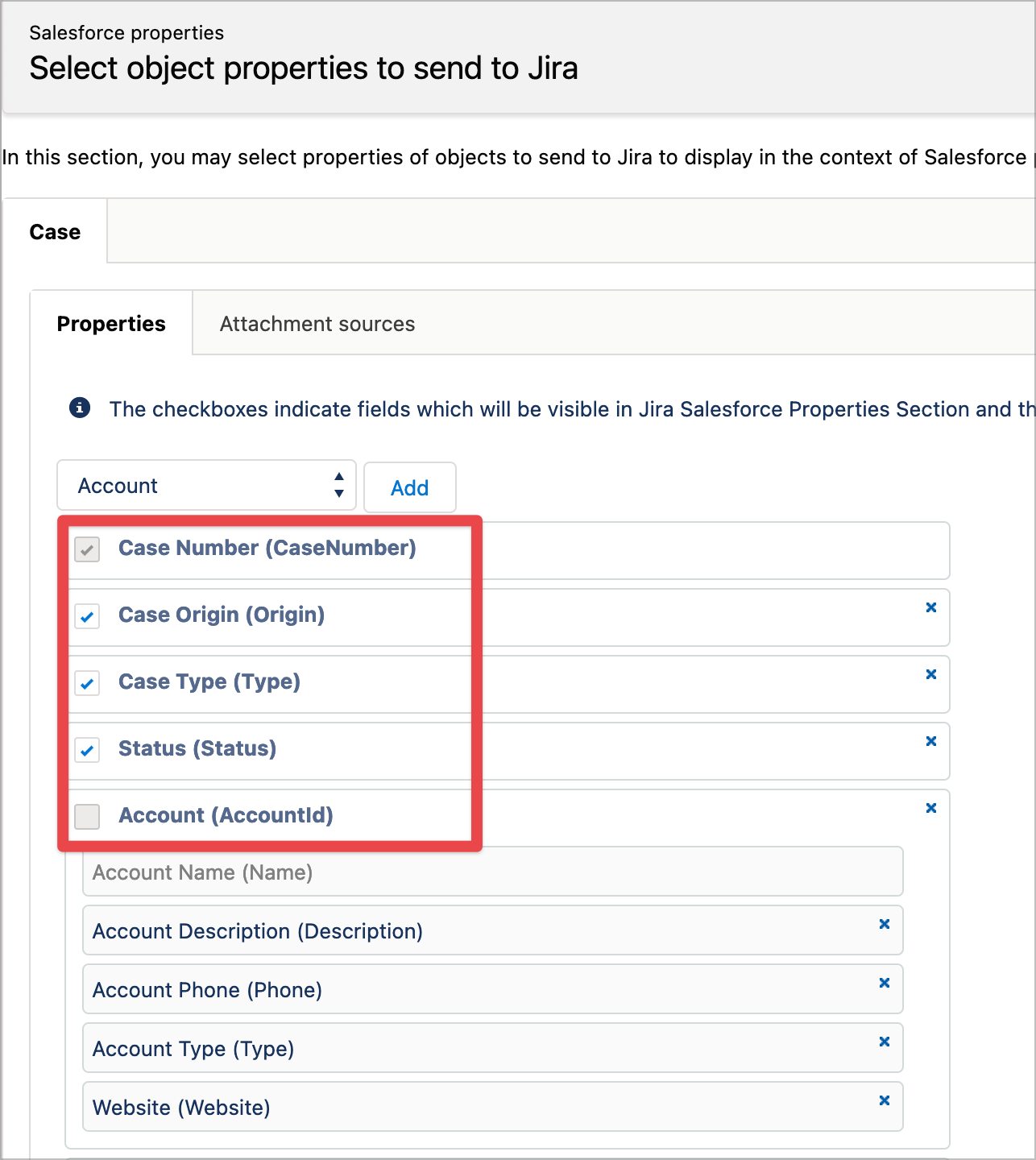Remove Account Phone sub-property
The height and width of the screenshot is (1160, 1036).
(x=884, y=983)
